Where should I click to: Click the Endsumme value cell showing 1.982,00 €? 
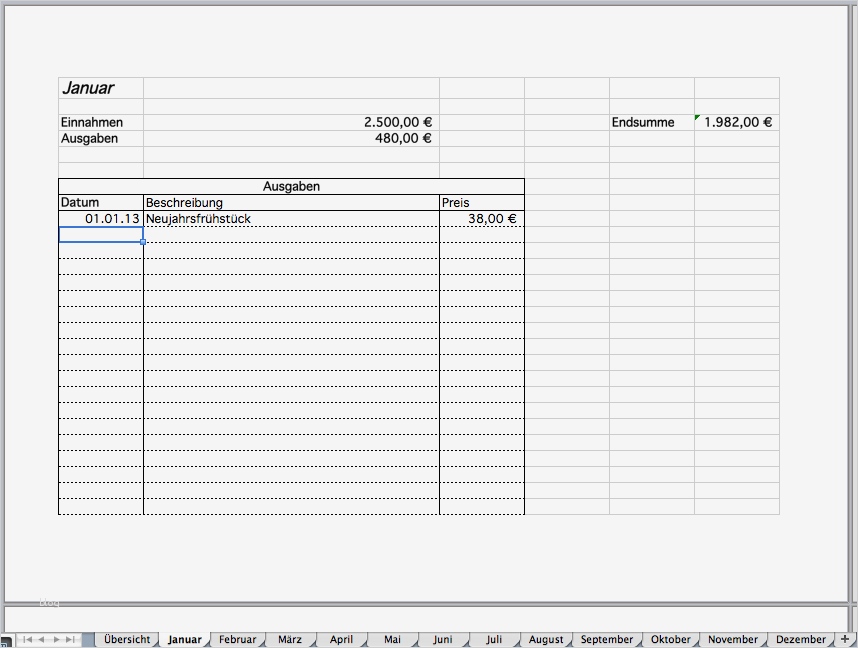pos(737,122)
